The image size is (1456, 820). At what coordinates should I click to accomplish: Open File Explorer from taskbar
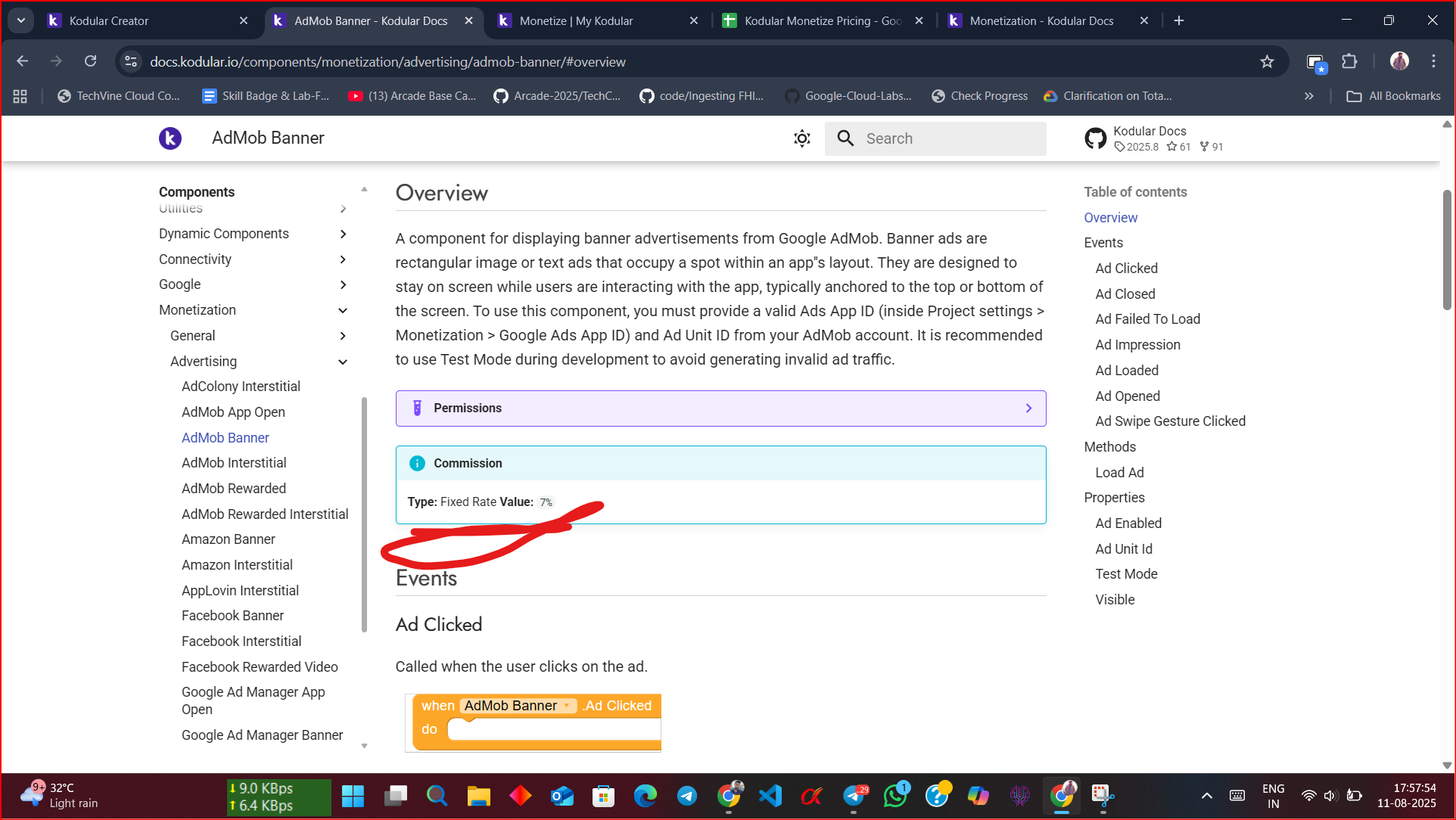(478, 796)
